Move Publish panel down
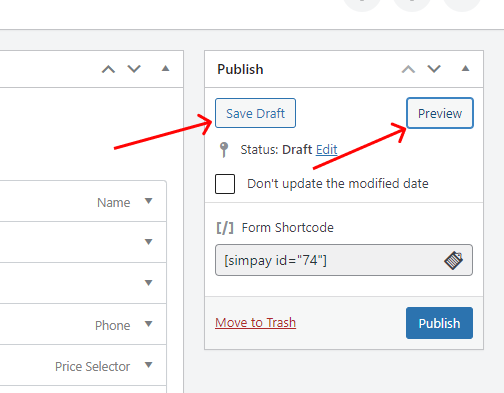This screenshot has height=393, width=504. coord(434,69)
